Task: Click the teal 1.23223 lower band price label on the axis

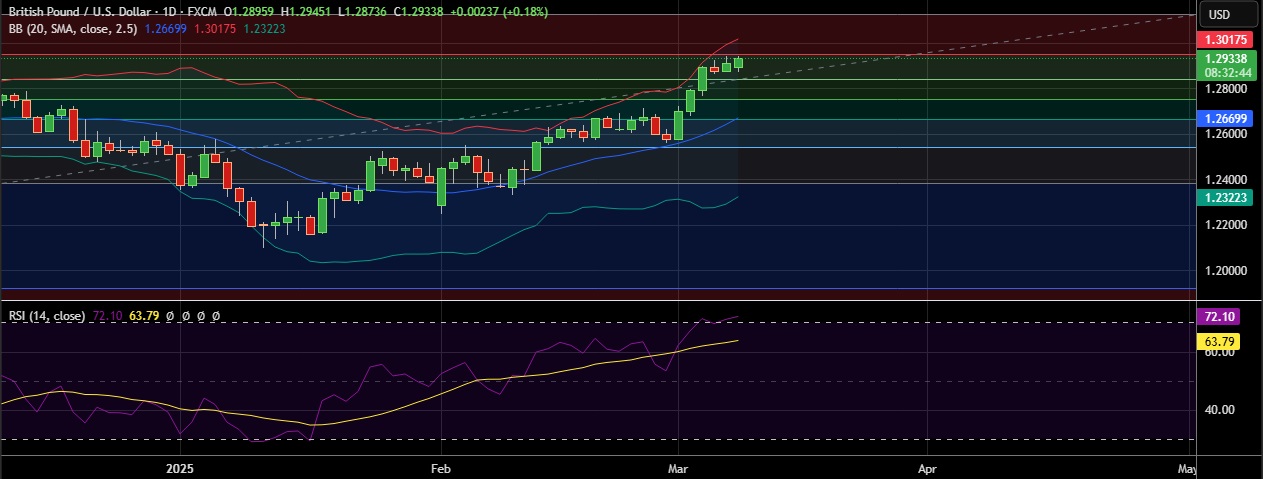Action: pyautogui.click(x=1226, y=198)
